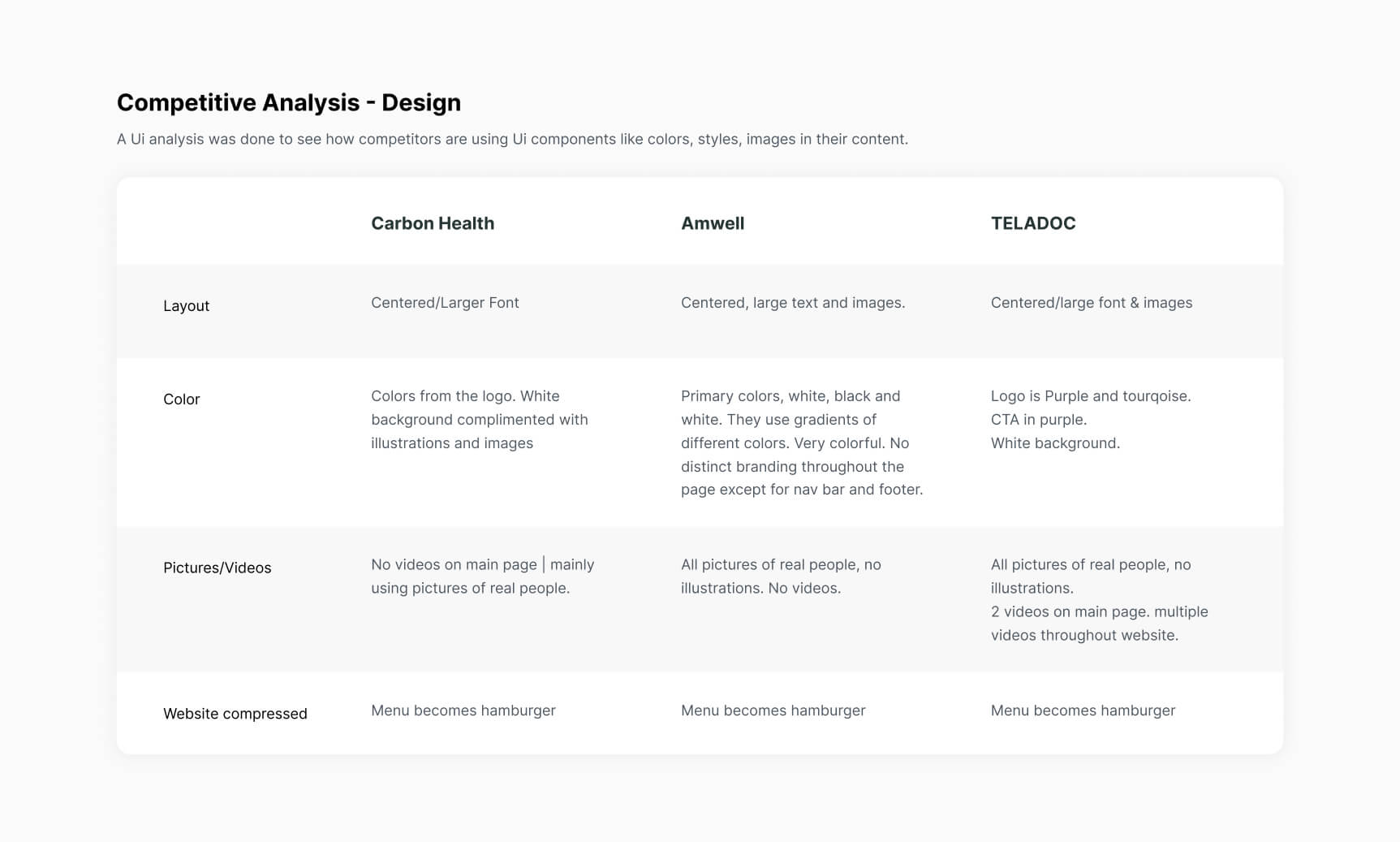Click Carbon Health's Centered/Larger Font cell
1400x842 pixels.
coord(445,303)
